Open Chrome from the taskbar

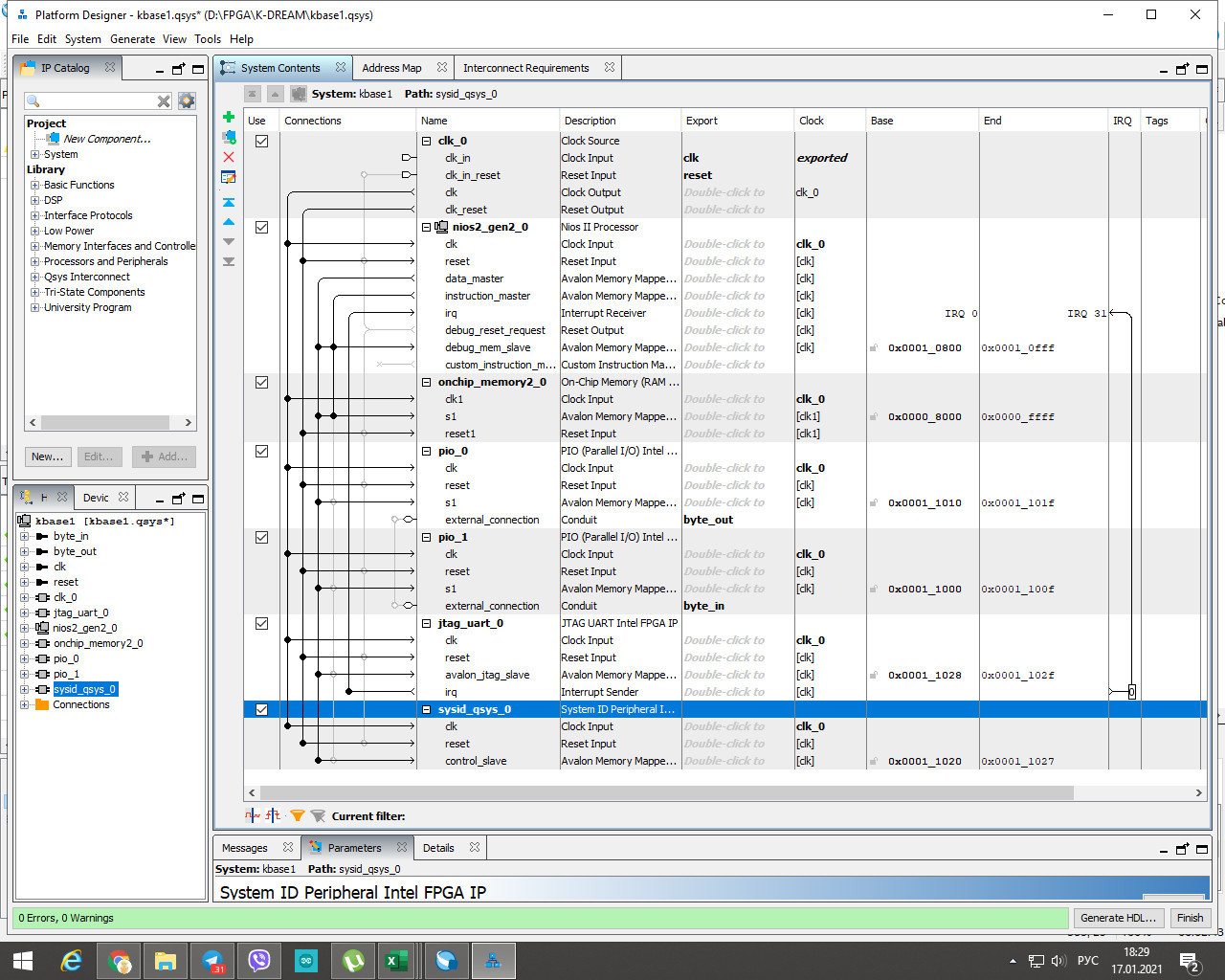(x=120, y=961)
